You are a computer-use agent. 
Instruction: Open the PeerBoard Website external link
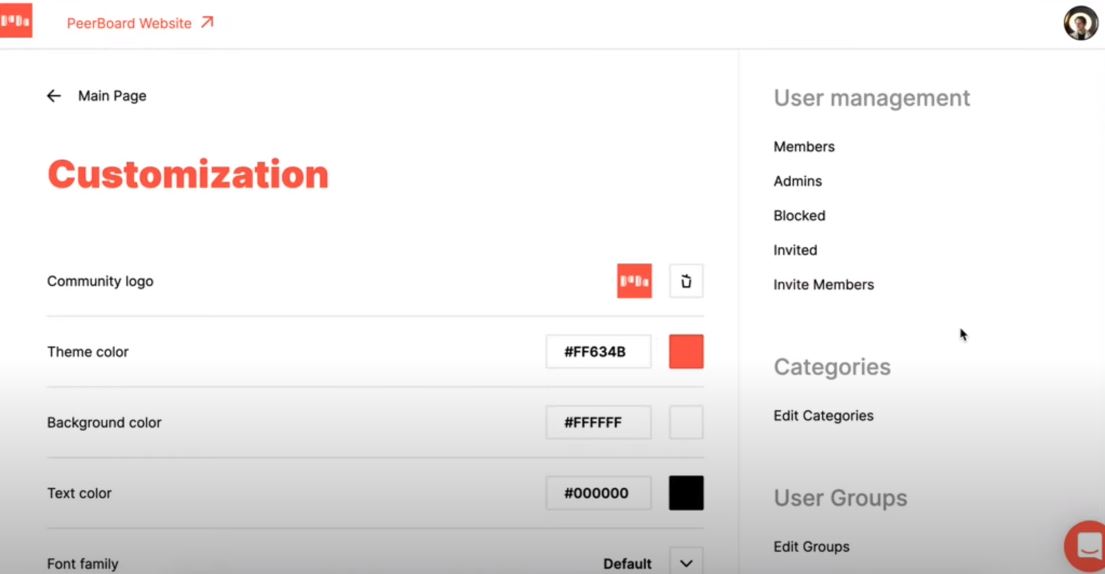pyautogui.click(x=140, y=23)
